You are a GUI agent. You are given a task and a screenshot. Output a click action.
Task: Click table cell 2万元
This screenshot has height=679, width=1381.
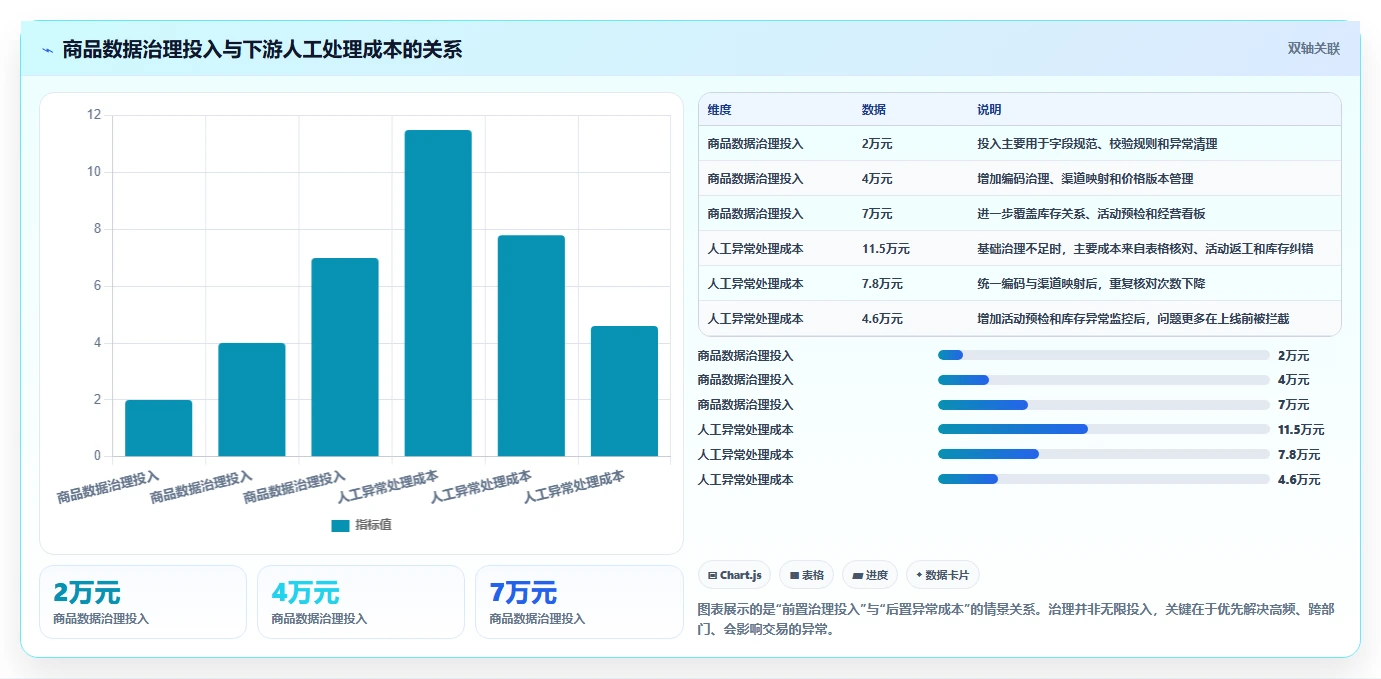pos(877,144)
